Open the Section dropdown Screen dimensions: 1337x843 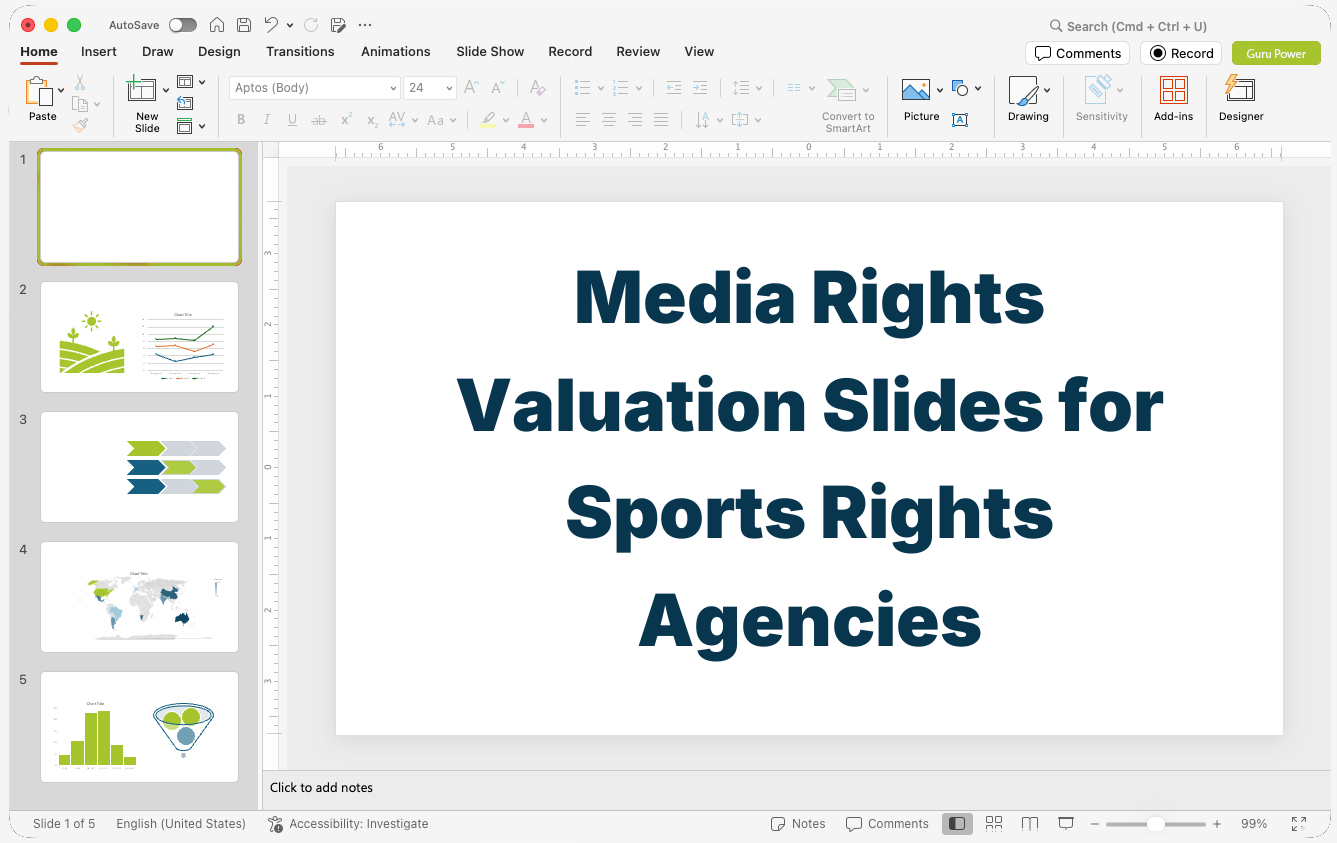tap(190, 126)
